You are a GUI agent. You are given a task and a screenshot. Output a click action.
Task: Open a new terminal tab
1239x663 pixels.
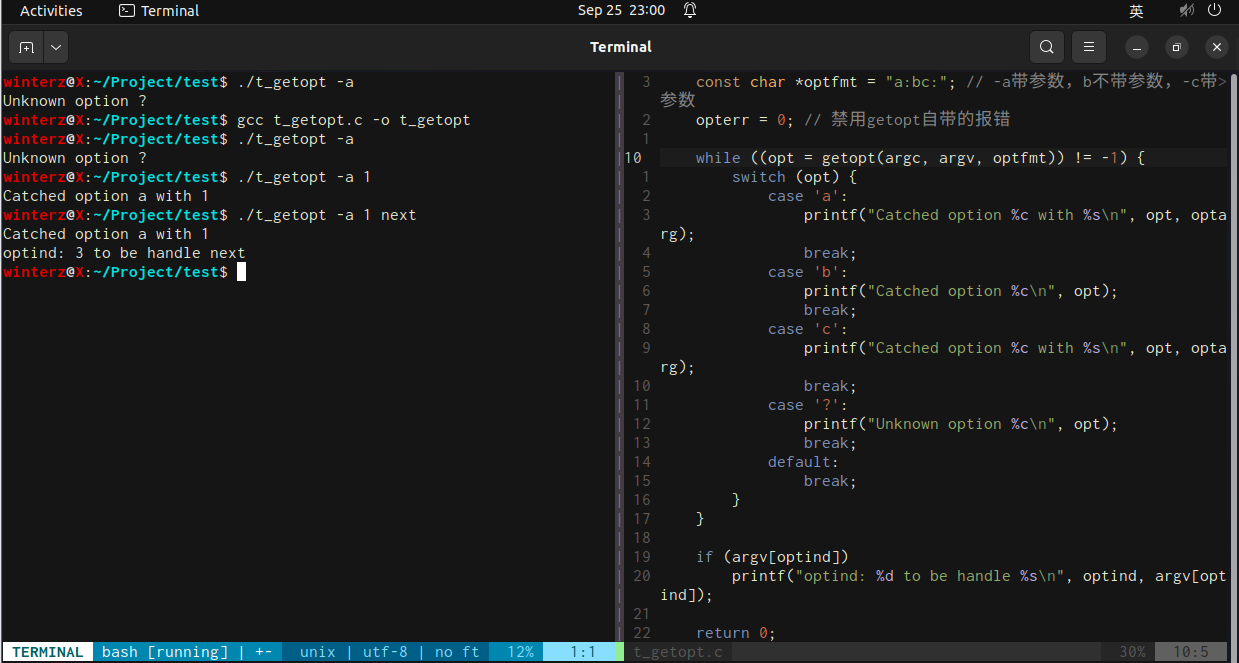point(26,47)
